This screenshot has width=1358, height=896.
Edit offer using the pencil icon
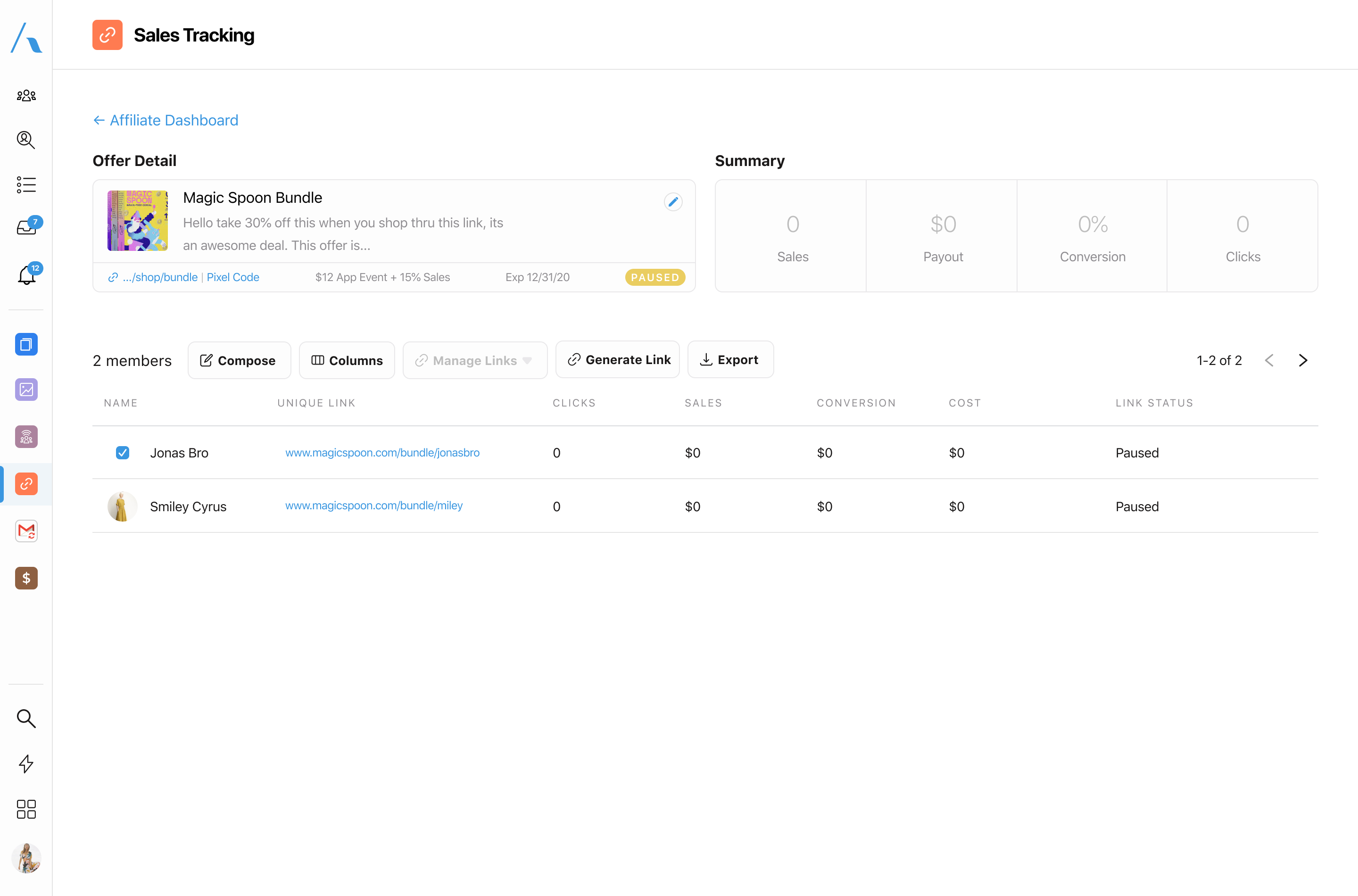tap(673, 202)
